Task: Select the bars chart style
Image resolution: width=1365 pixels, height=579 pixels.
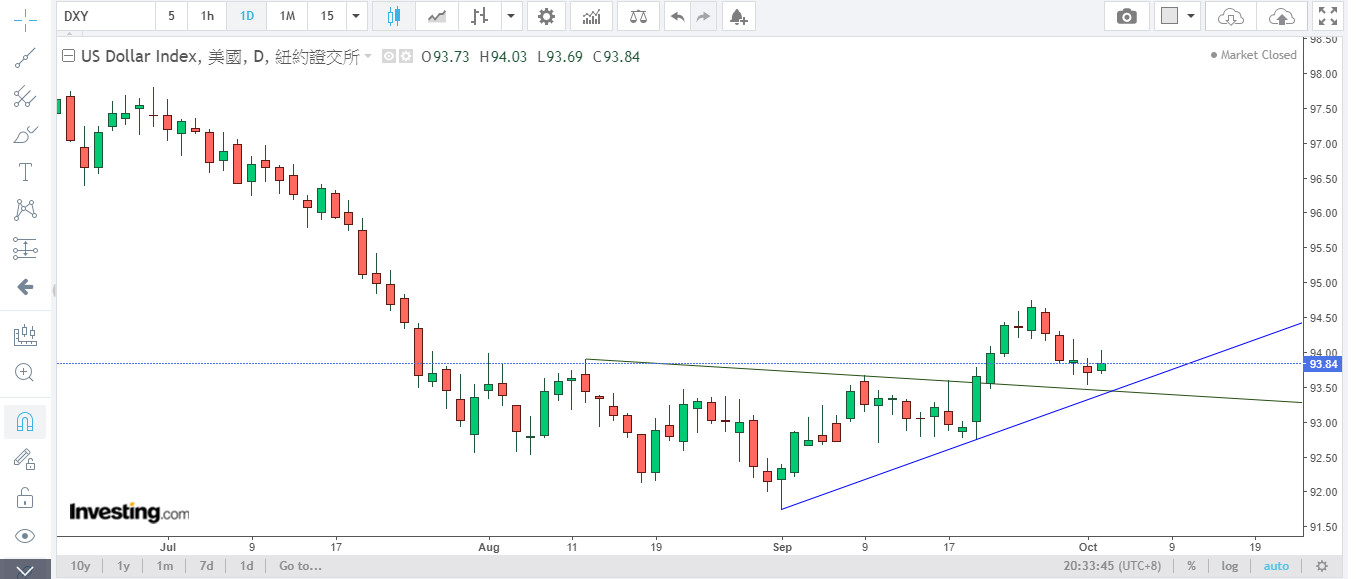Action: point(481,16)
